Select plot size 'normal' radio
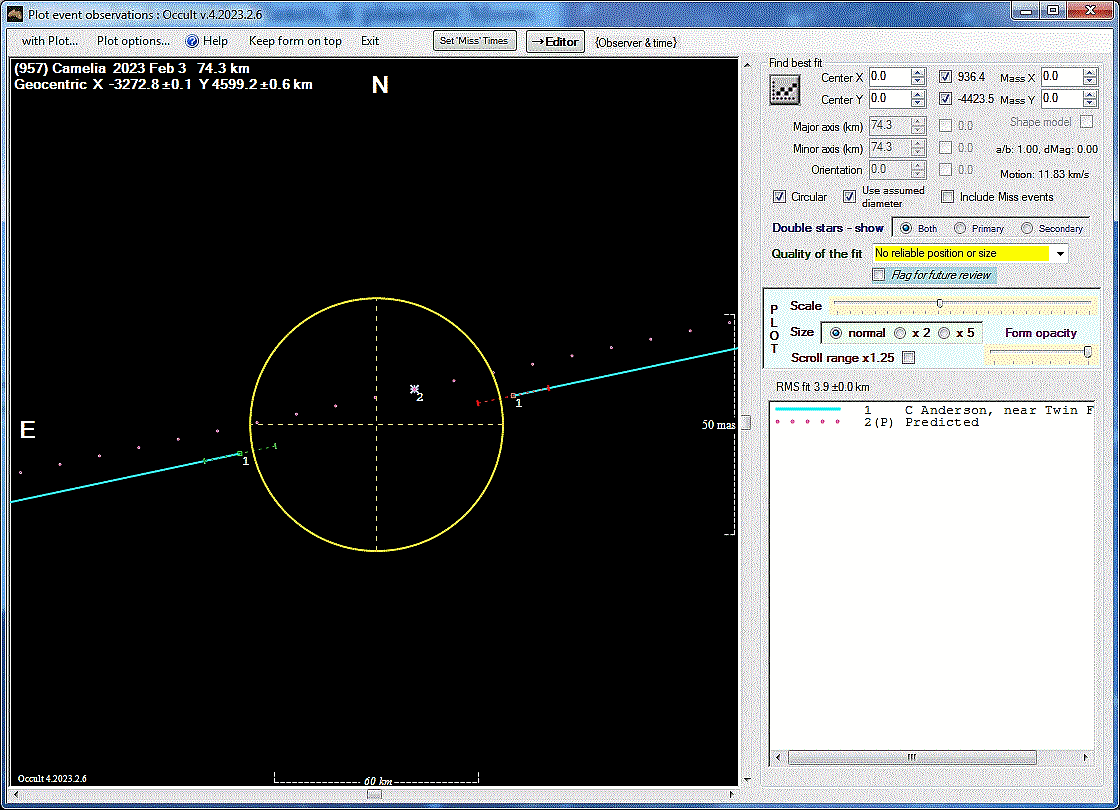This screenshot has height=810, width=1120. pos(836,333)
